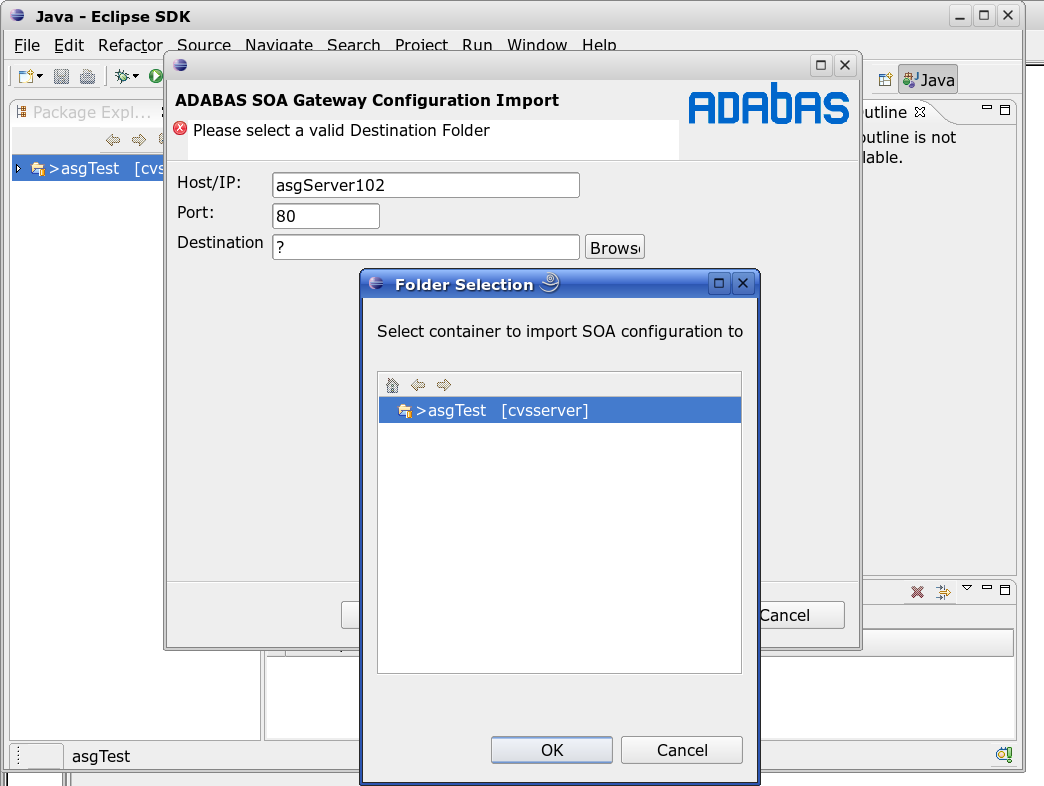Minimize the Eclipse SDK window
The image size is (1044, 786).
[x=960, y=16]
